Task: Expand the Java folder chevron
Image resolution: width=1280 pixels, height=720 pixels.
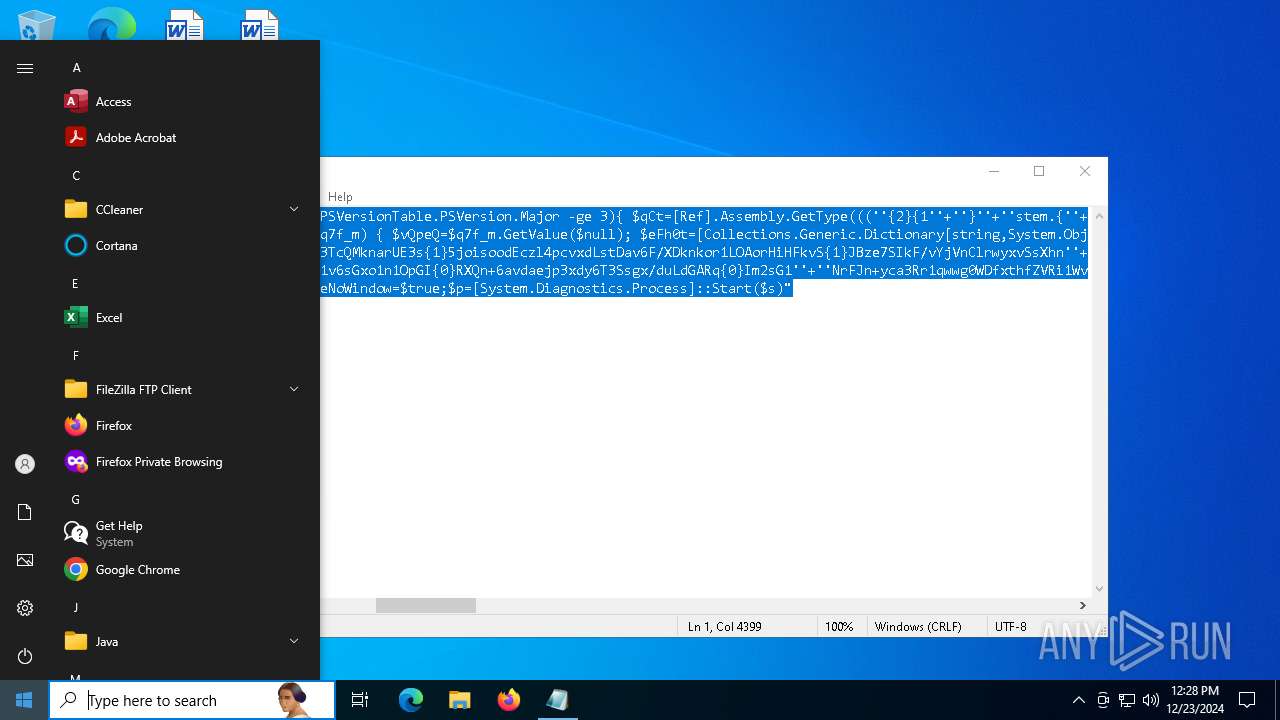Action: pyautogui.click(x=294, y=642)
